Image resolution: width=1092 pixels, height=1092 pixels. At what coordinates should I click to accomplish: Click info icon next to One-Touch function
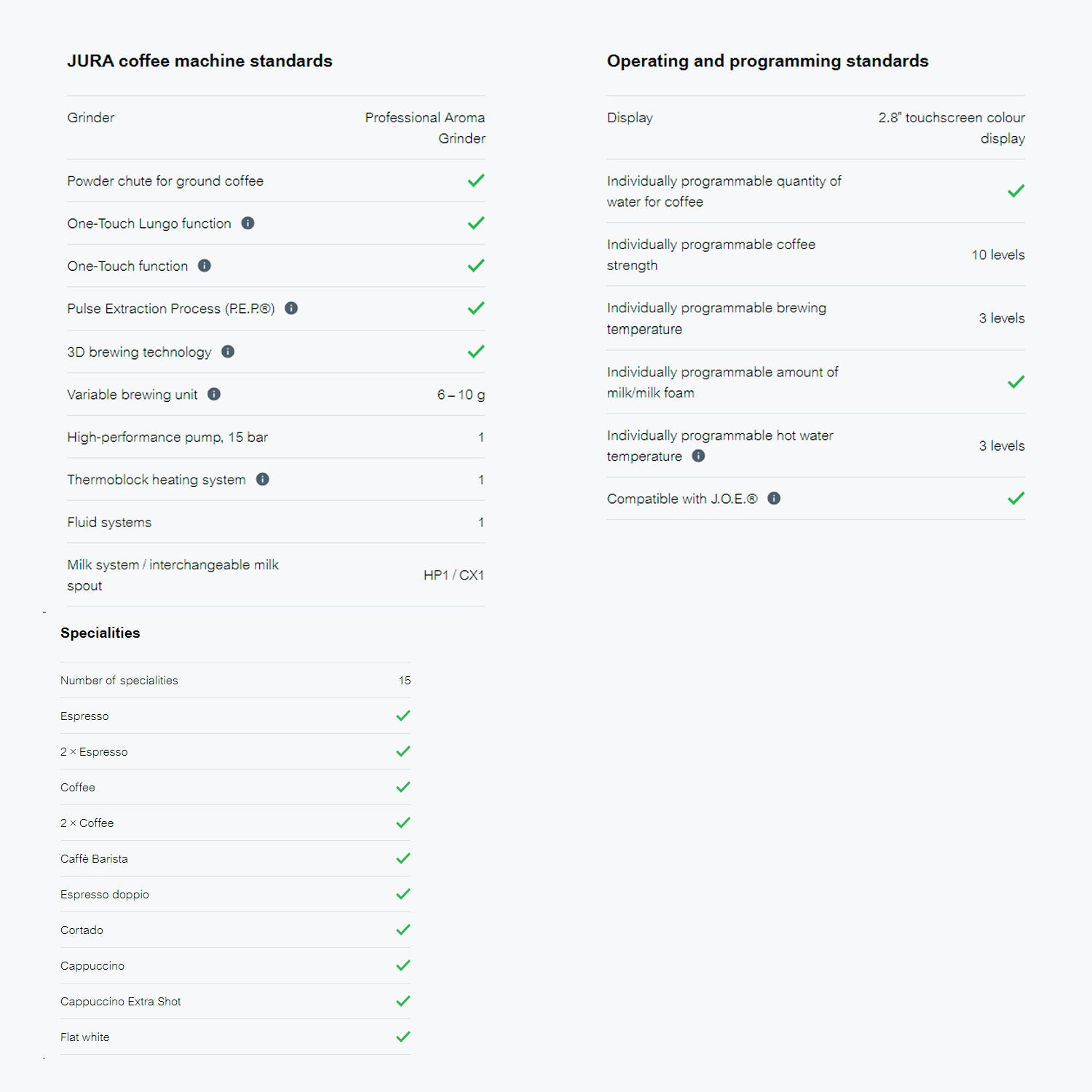[x=205, y=266]
